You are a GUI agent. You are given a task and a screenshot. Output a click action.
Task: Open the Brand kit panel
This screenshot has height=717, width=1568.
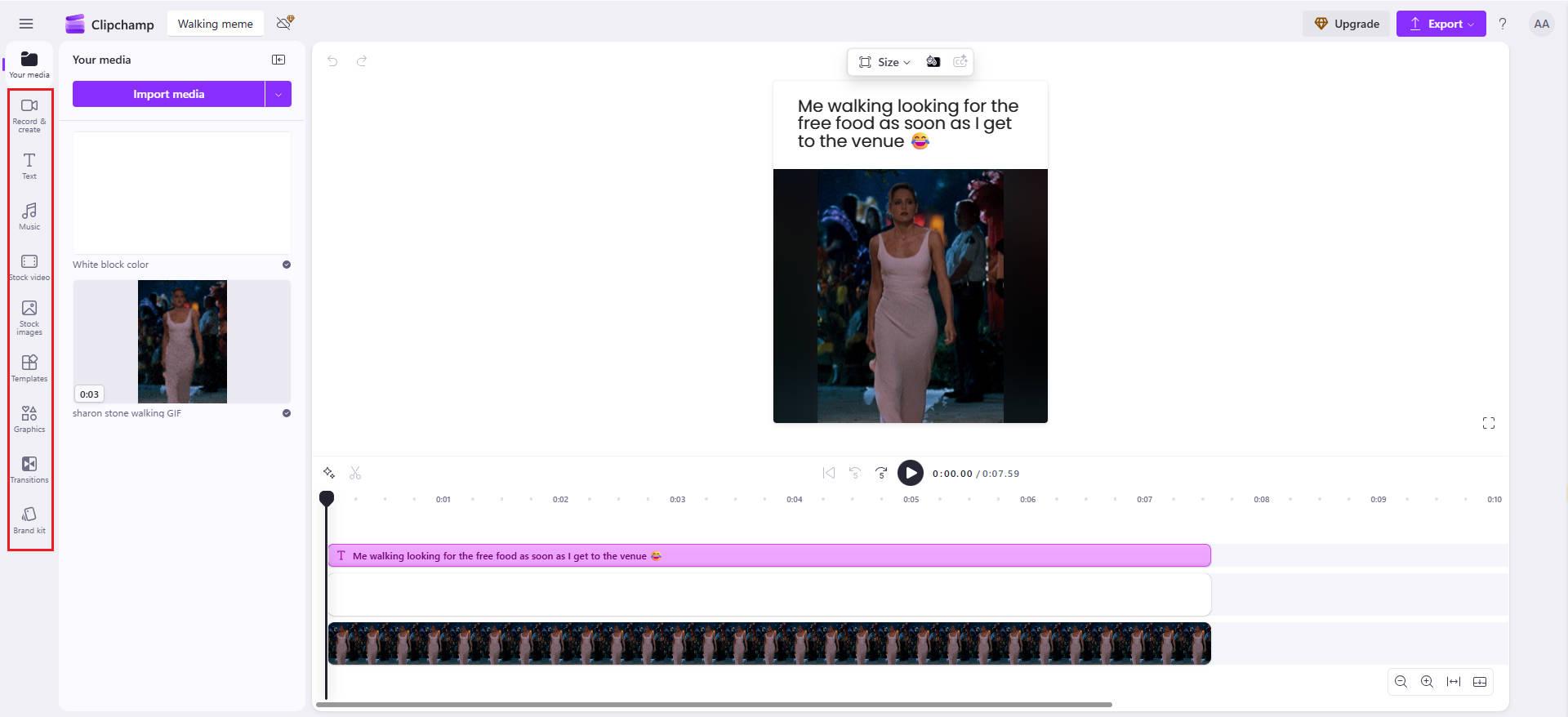(29, 520)
